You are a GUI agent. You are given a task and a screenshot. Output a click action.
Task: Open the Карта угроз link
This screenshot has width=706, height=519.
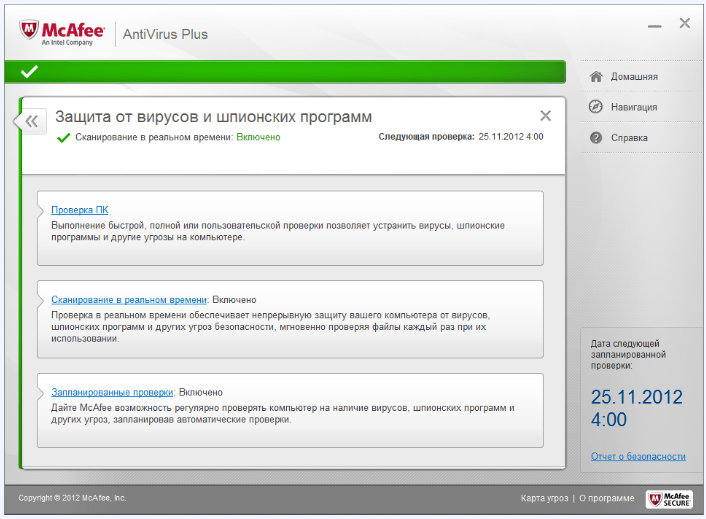coord(544,498)
